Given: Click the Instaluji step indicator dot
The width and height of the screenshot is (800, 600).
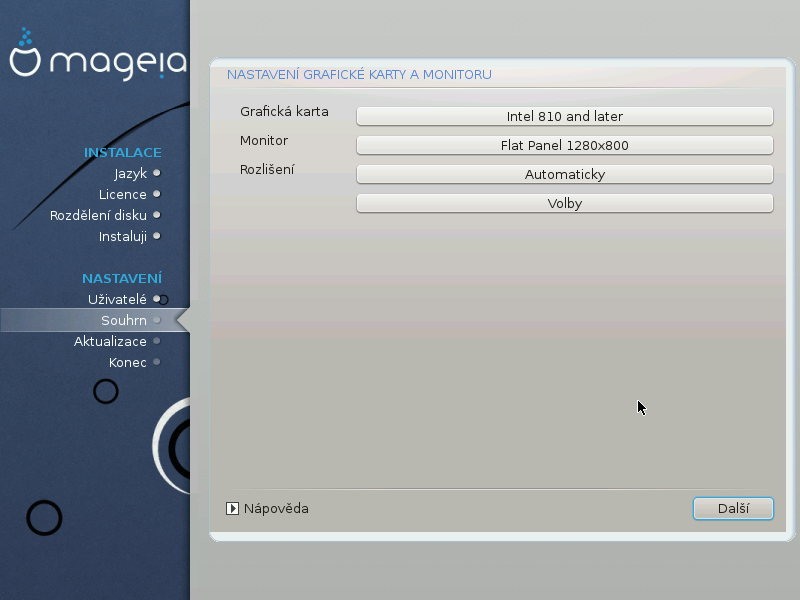Looking at the screenshot, I should pyautogui.click(x=156, y=236).
